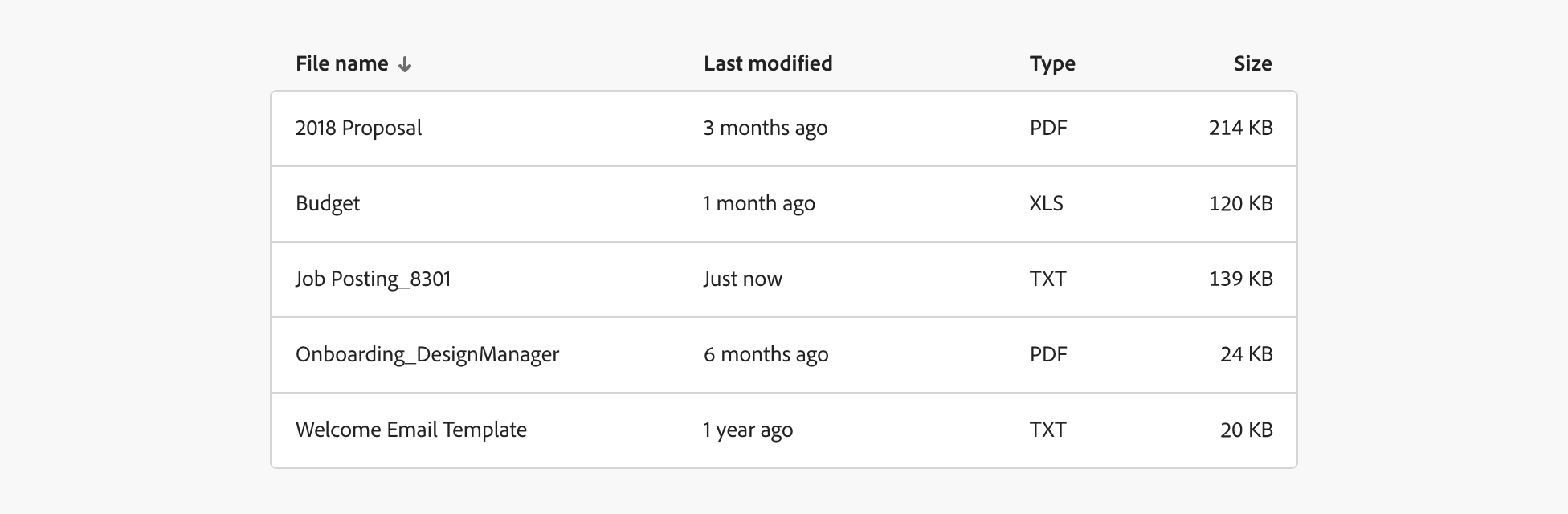
Task: Click the XLS type cell for Budget
Action: click(1047, 204)
